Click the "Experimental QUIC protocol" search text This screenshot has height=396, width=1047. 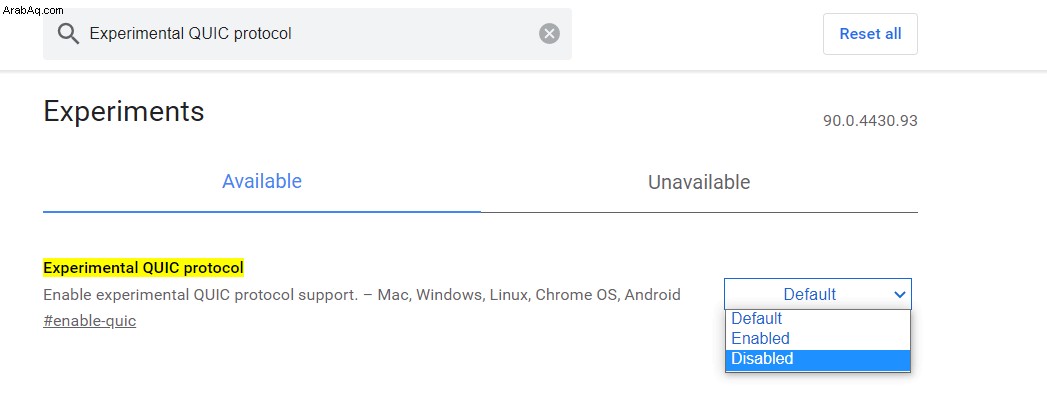pos(190,33)
